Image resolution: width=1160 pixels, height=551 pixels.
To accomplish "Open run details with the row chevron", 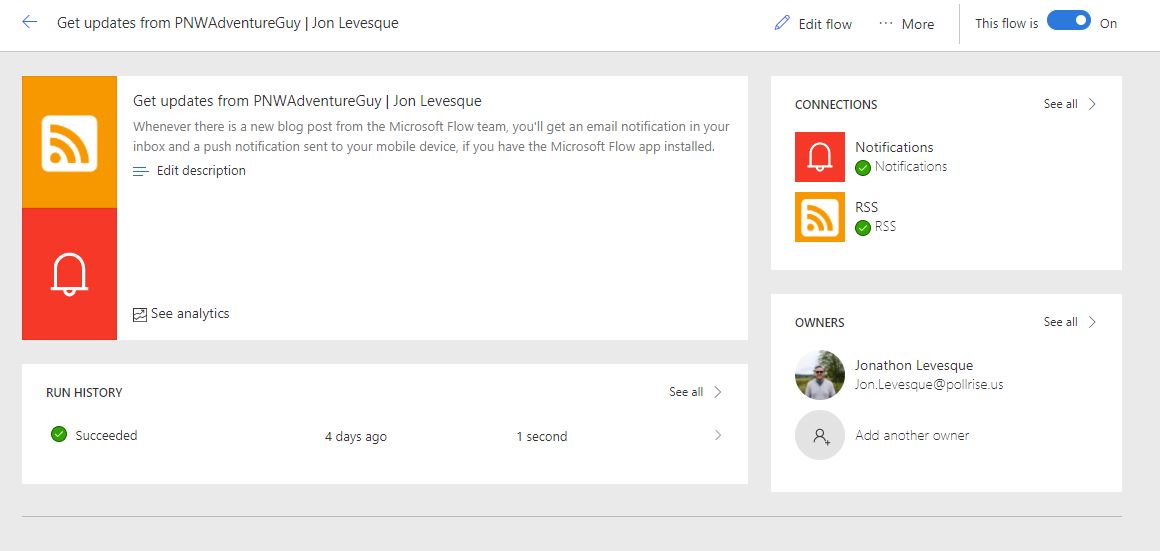I will (x=718, y=436).
